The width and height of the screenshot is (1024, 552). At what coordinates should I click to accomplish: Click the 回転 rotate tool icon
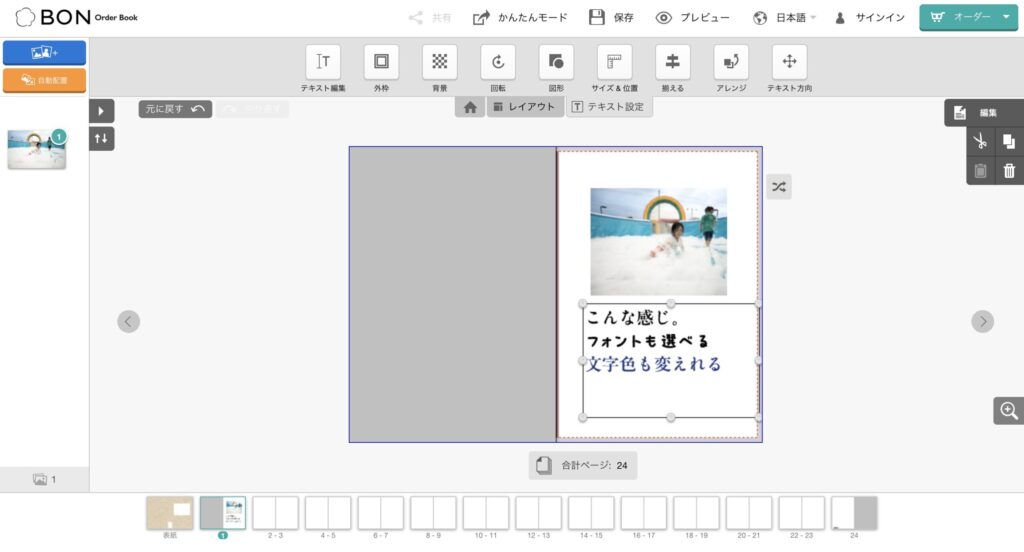tap(498, 62)
